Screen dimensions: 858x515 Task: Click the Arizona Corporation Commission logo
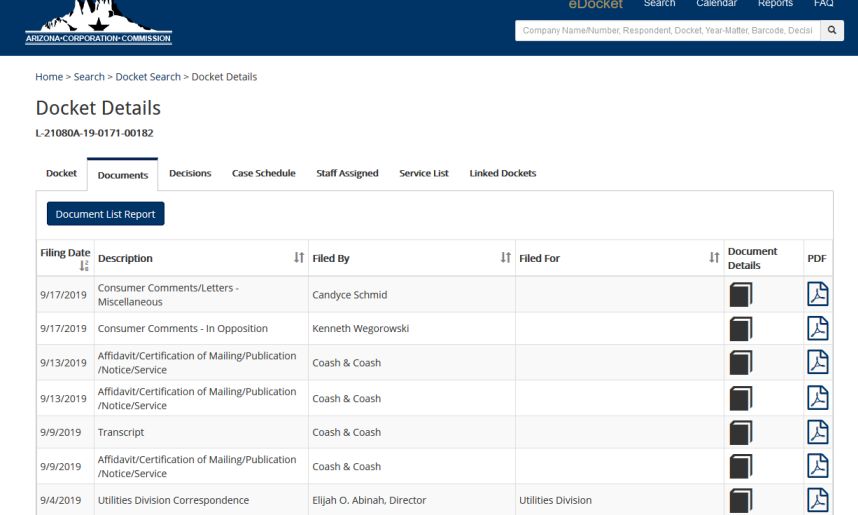[x=98, y=24]
